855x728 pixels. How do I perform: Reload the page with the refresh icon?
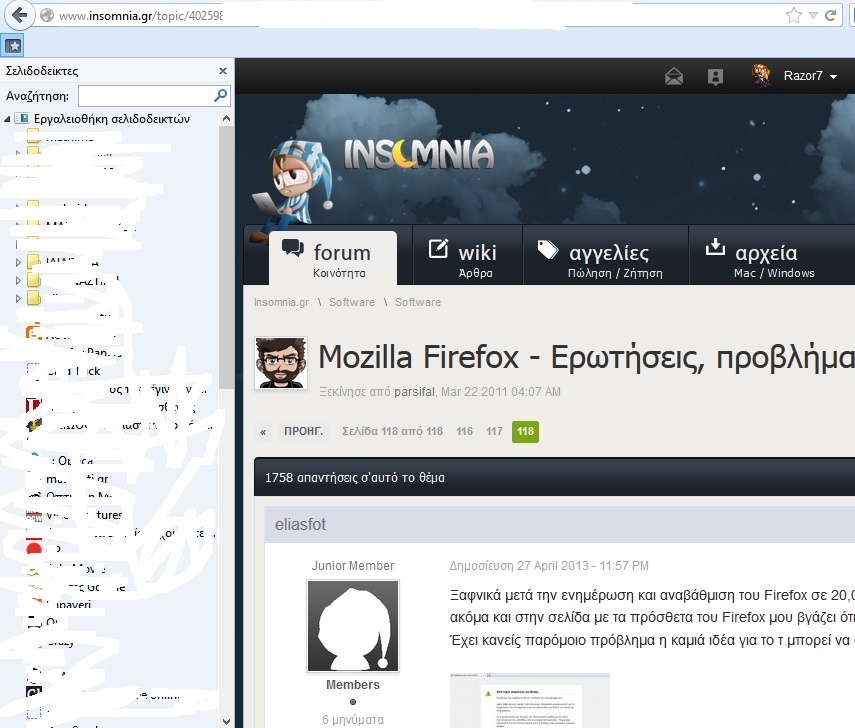[x=831, y=15]
